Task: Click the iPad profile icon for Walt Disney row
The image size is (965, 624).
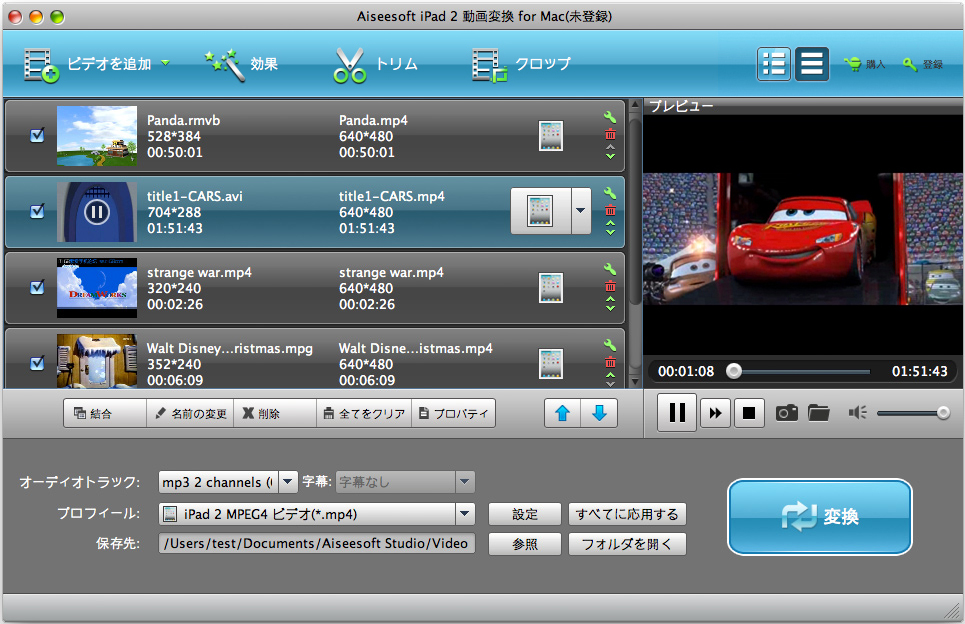Action: (551, 364)
